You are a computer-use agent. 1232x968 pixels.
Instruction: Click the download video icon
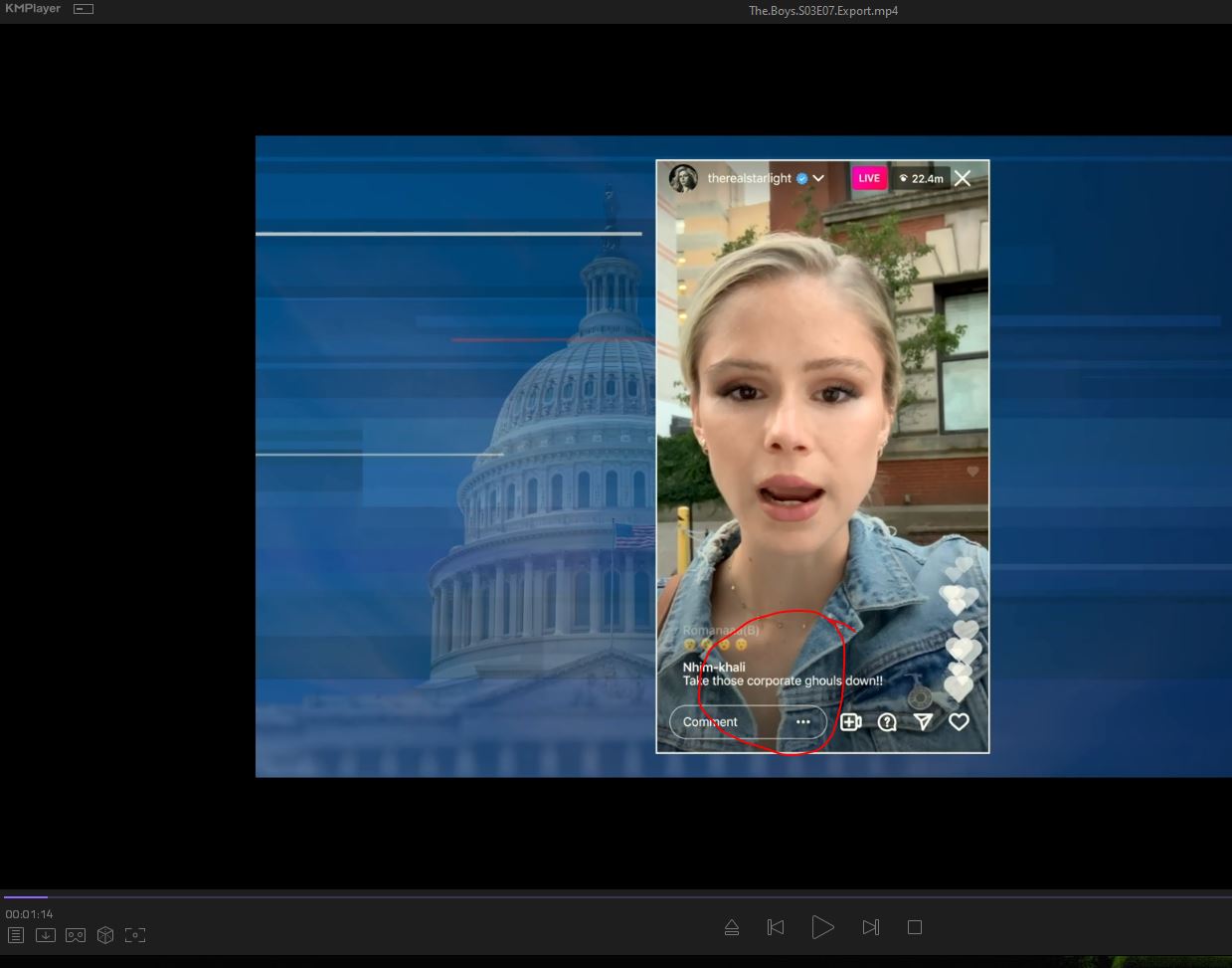(x=46, y=935)
